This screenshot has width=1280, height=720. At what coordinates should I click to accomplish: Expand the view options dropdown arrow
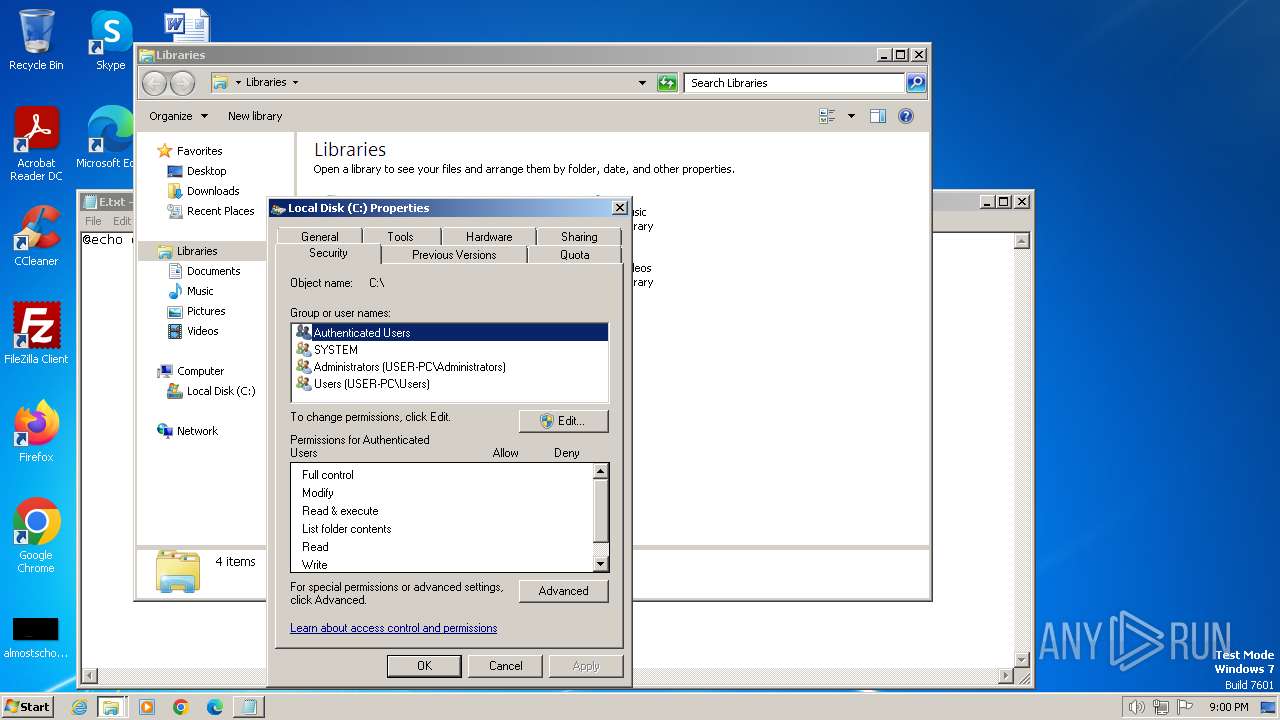(x=851, y=116)
